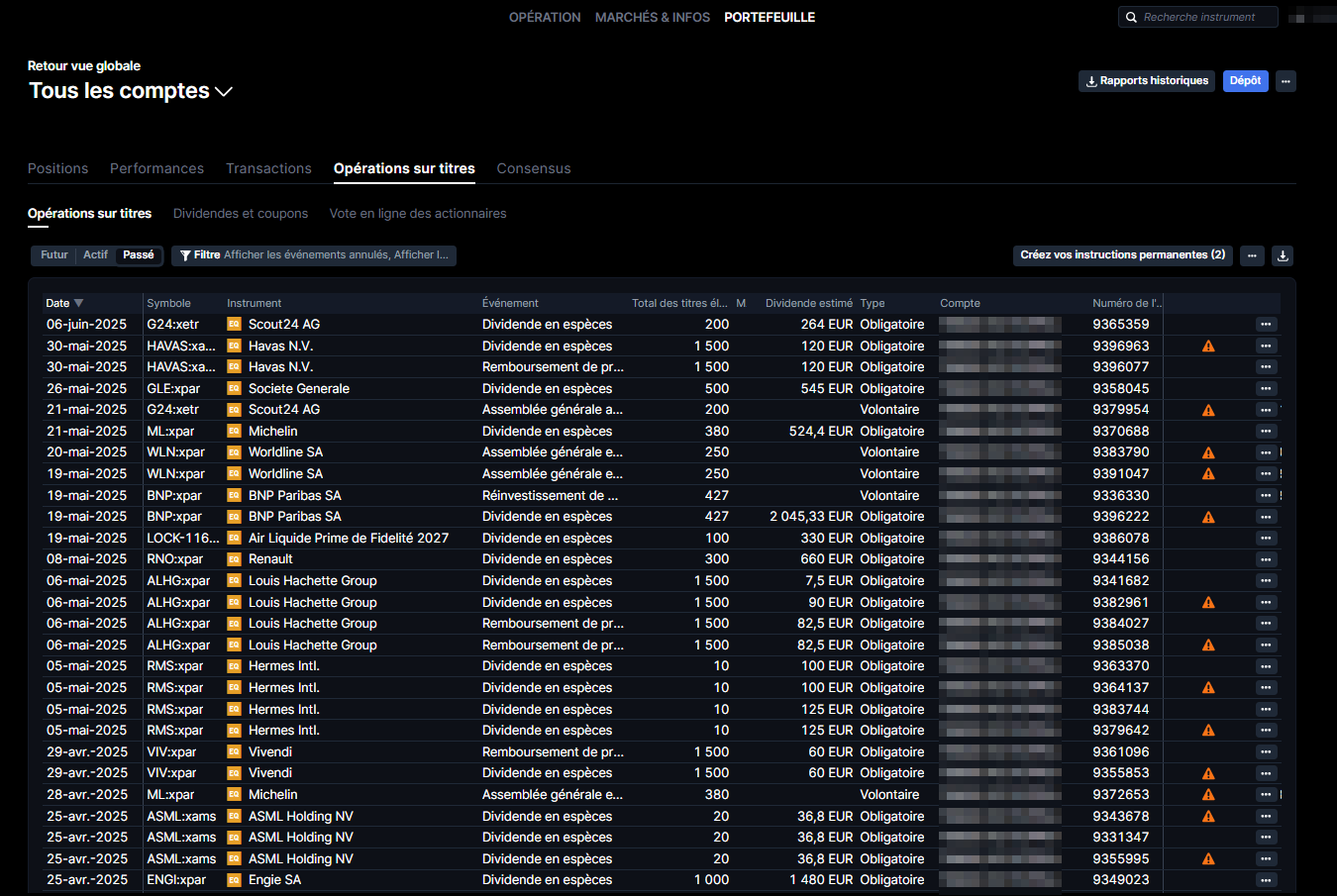Screen dimensions: 1337x896
Task: Click the 2 045,33 EUR dividend value
Action: coord(811,517)
